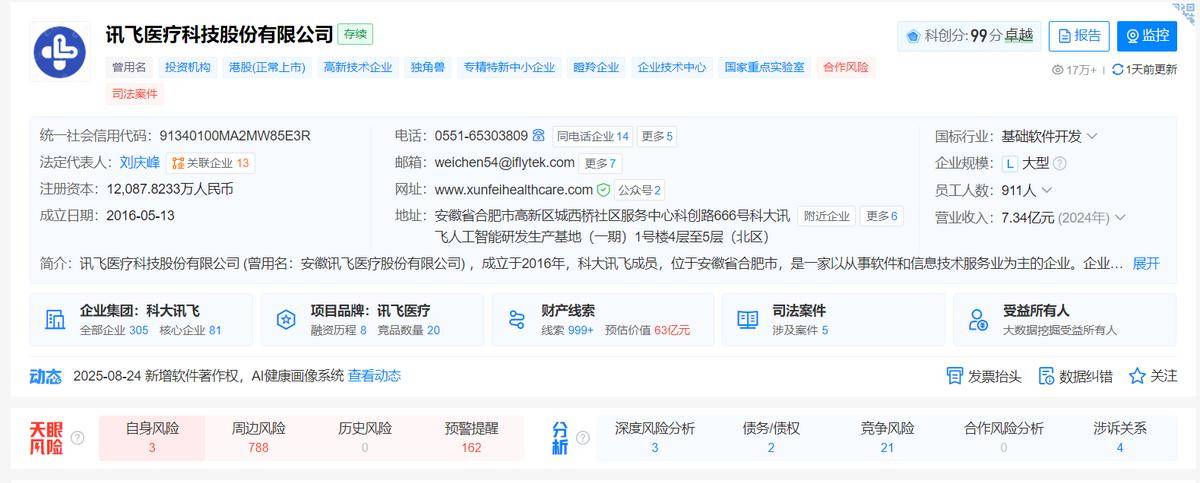Open the 竞争风险 tab
The width and height of the screenshot is (1200, 483).
point(887,438)
